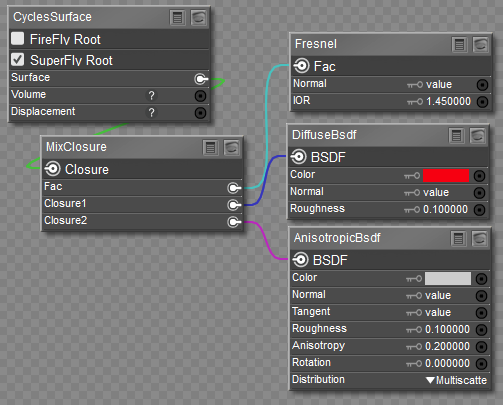Viewport: 503px width, 405px height.
Task: Click the AnisotropicBsdf Color input socket
Action: (481, 279)
